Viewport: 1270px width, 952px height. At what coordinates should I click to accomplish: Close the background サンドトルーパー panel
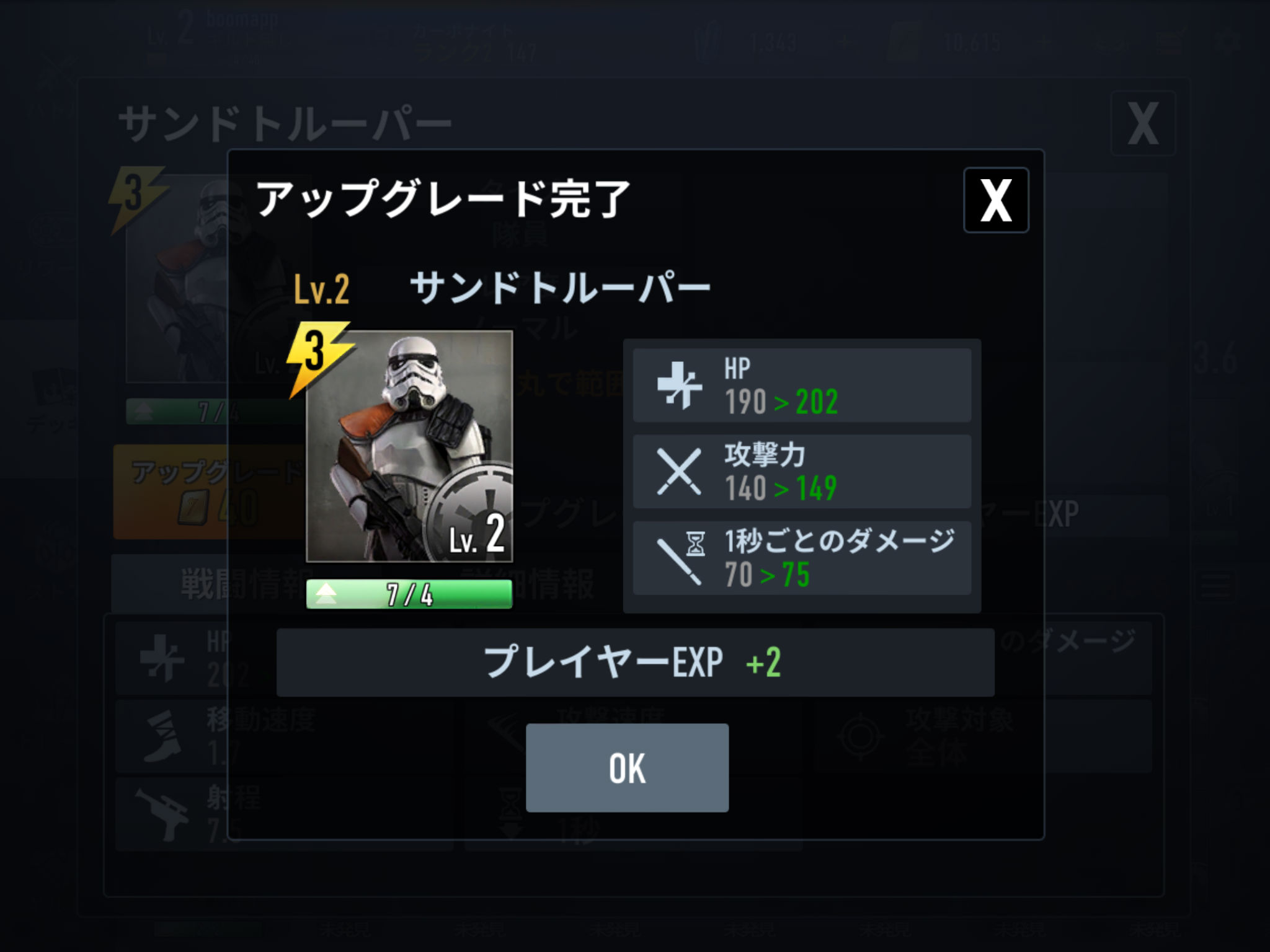(1143, 123)
